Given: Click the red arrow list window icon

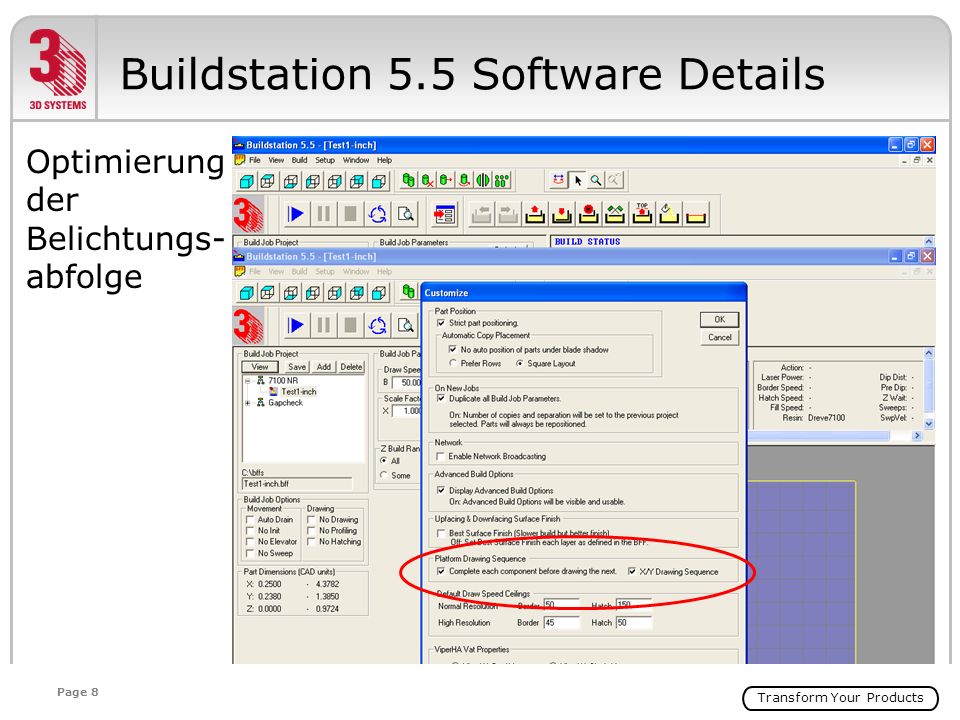Looking at the screenshot, I should tap(444, 214).
